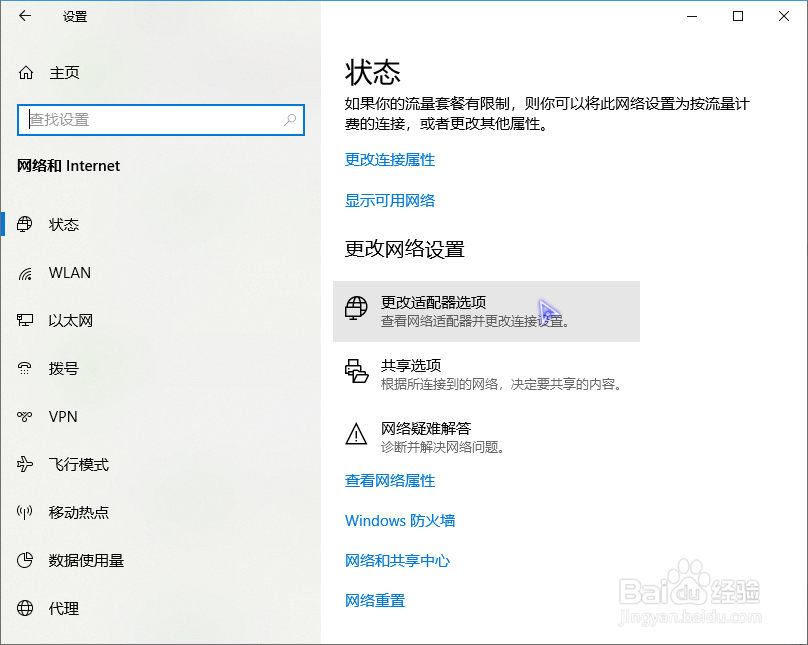Maximize the 设置 window
This screenshot has width=808, height=645.
738,16
